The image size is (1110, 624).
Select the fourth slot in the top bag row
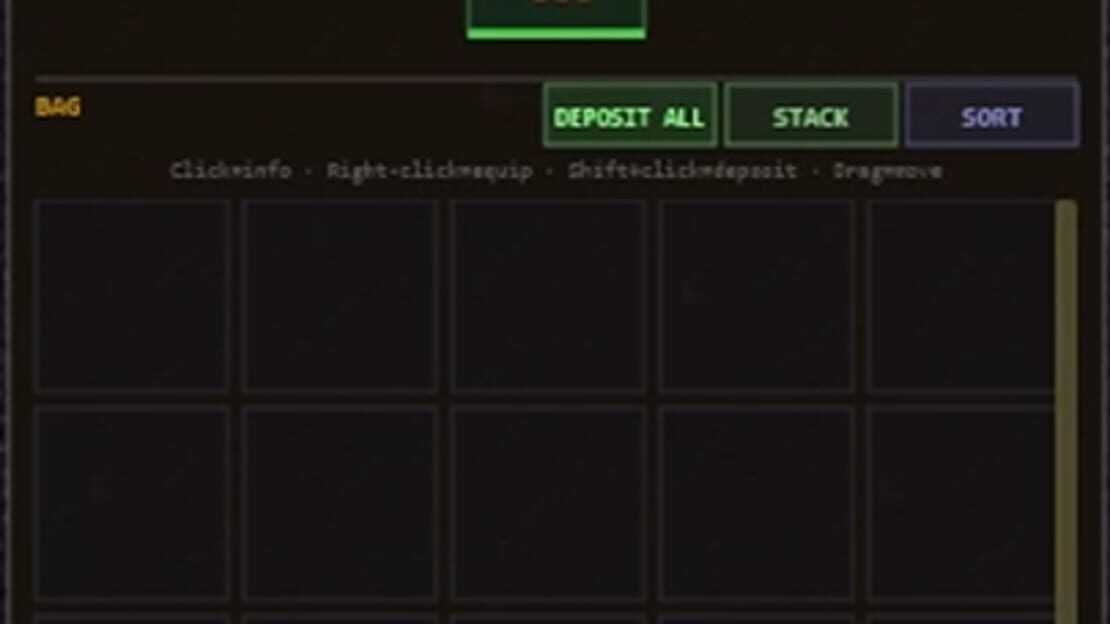[756, 296]
